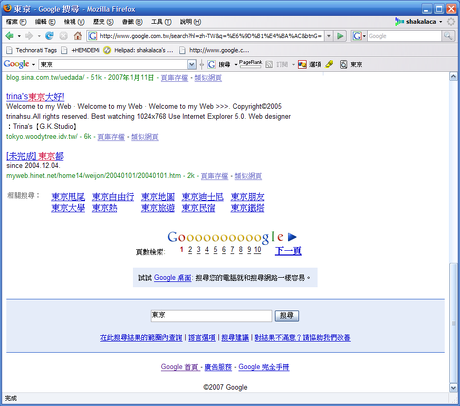
Task: Click the Google toolbar logo
Action: (16, 64)
